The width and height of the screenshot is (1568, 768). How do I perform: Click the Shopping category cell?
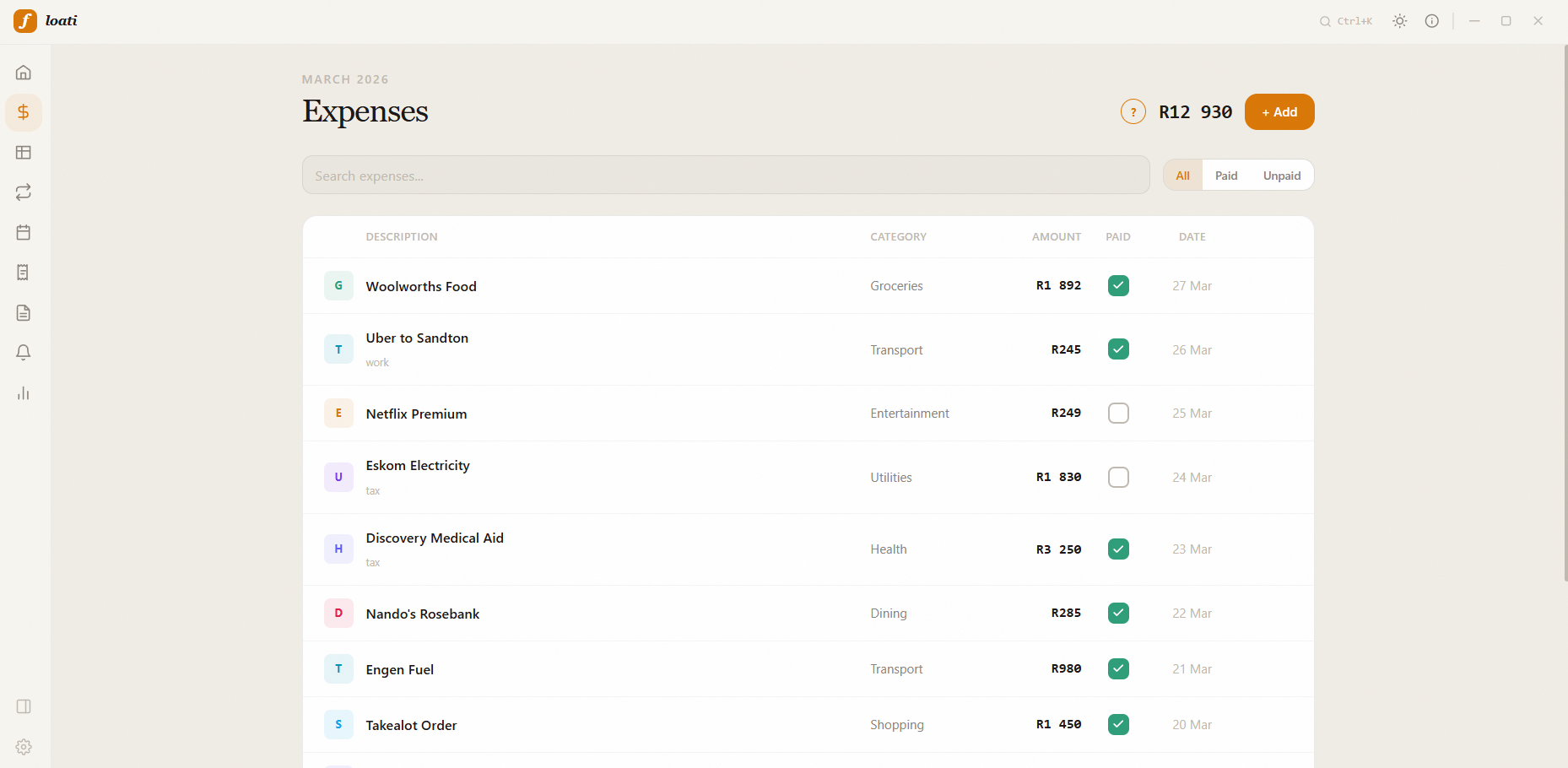click(897, 725)
